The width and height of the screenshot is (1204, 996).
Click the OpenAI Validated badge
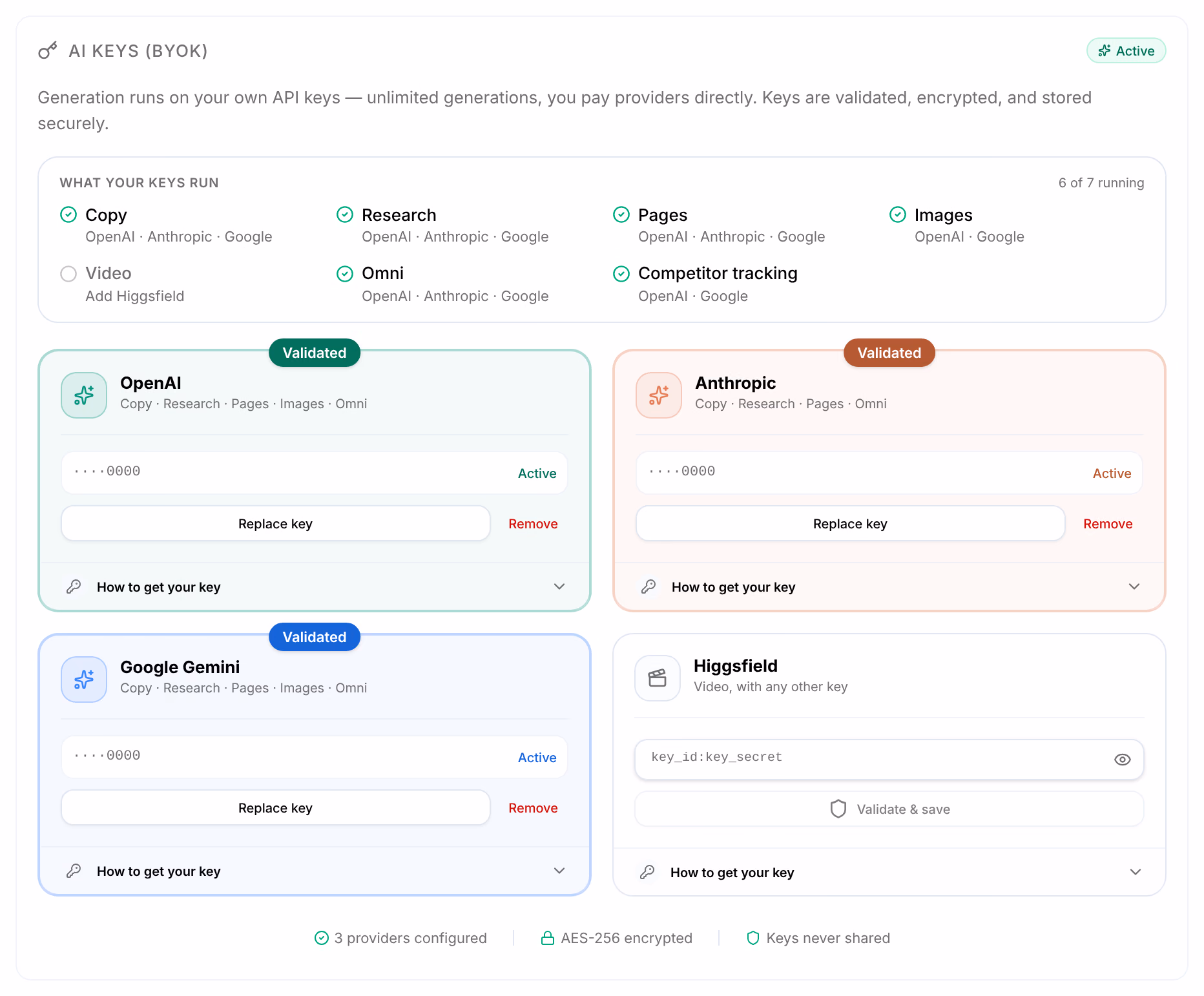[x=315, y=353]
